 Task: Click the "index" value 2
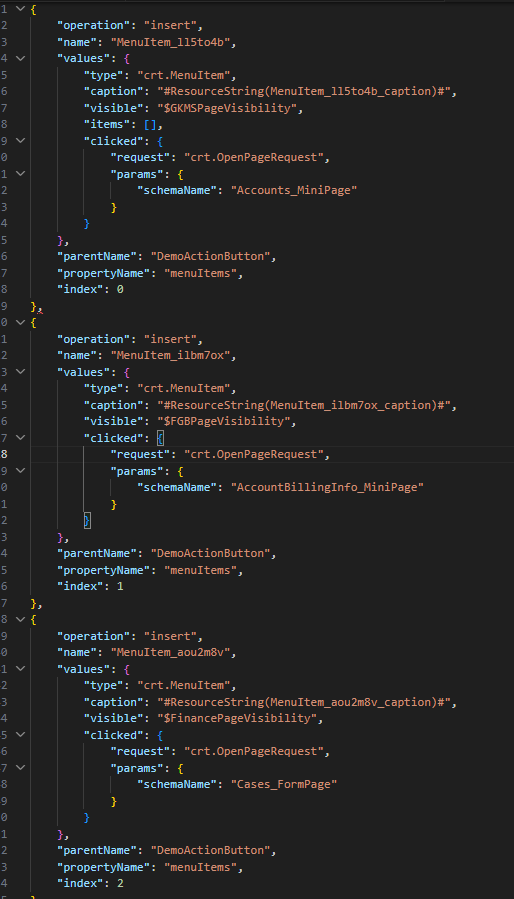coord(120,884)
